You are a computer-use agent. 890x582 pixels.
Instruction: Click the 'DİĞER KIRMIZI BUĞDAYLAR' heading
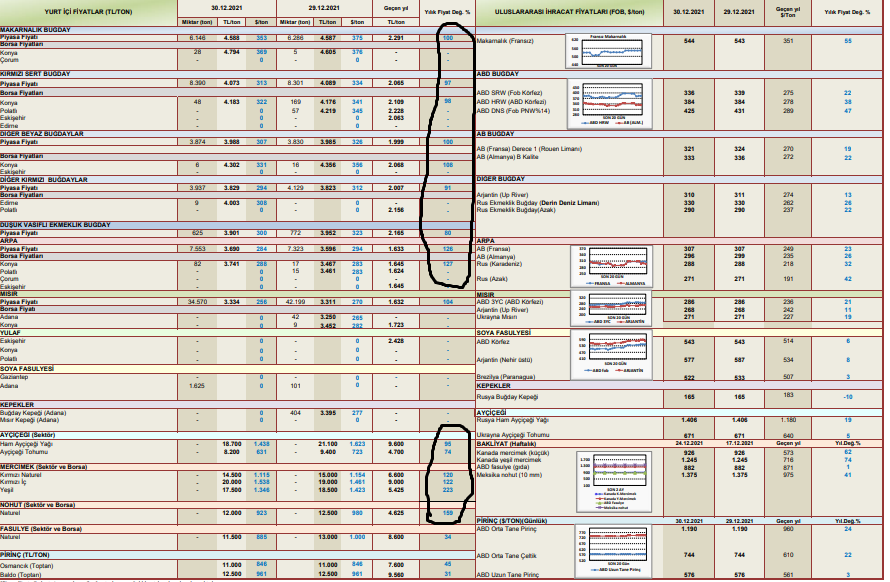pos(44,179)
